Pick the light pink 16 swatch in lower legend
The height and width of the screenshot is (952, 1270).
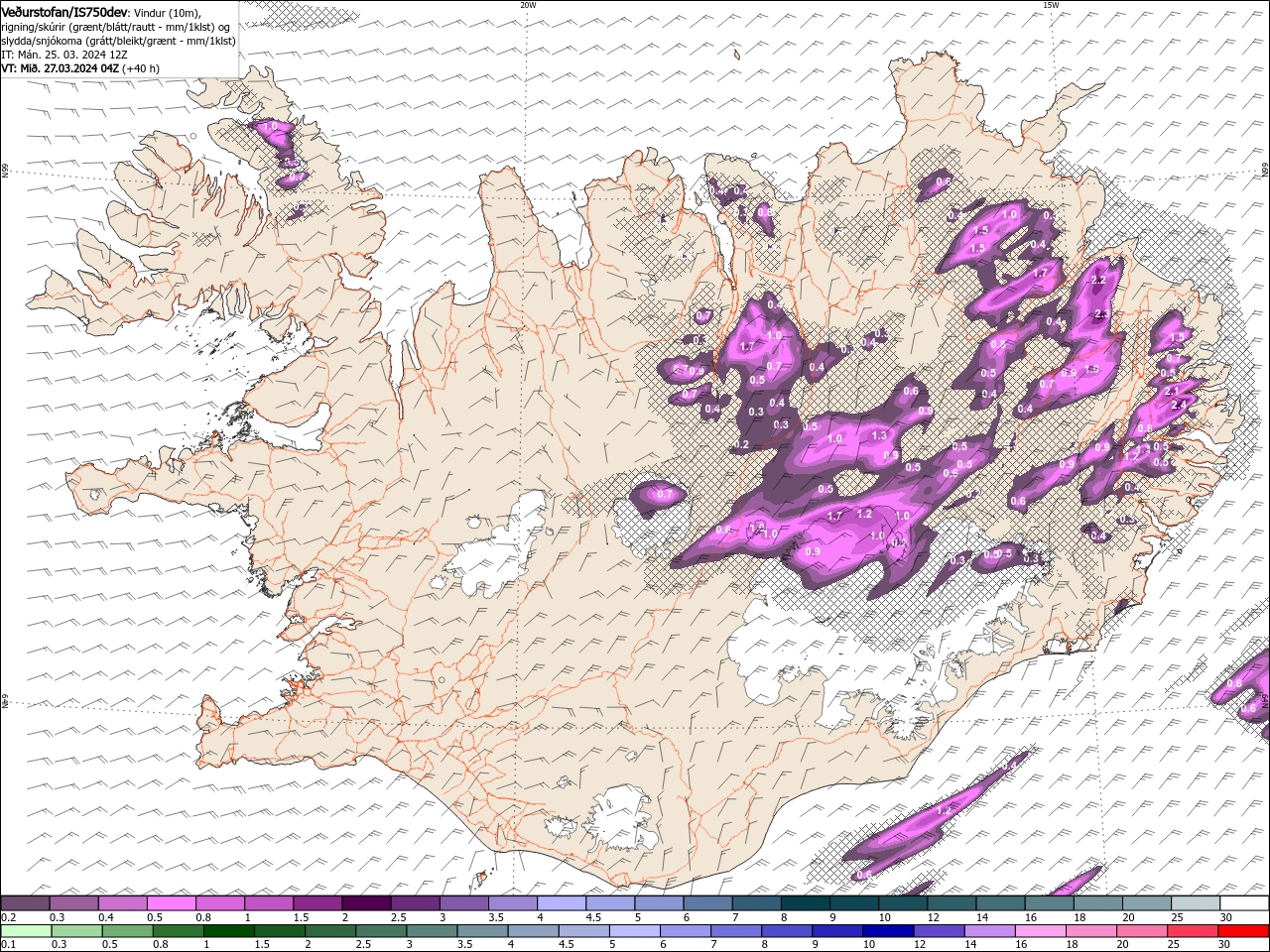(x=1040, y=931)
